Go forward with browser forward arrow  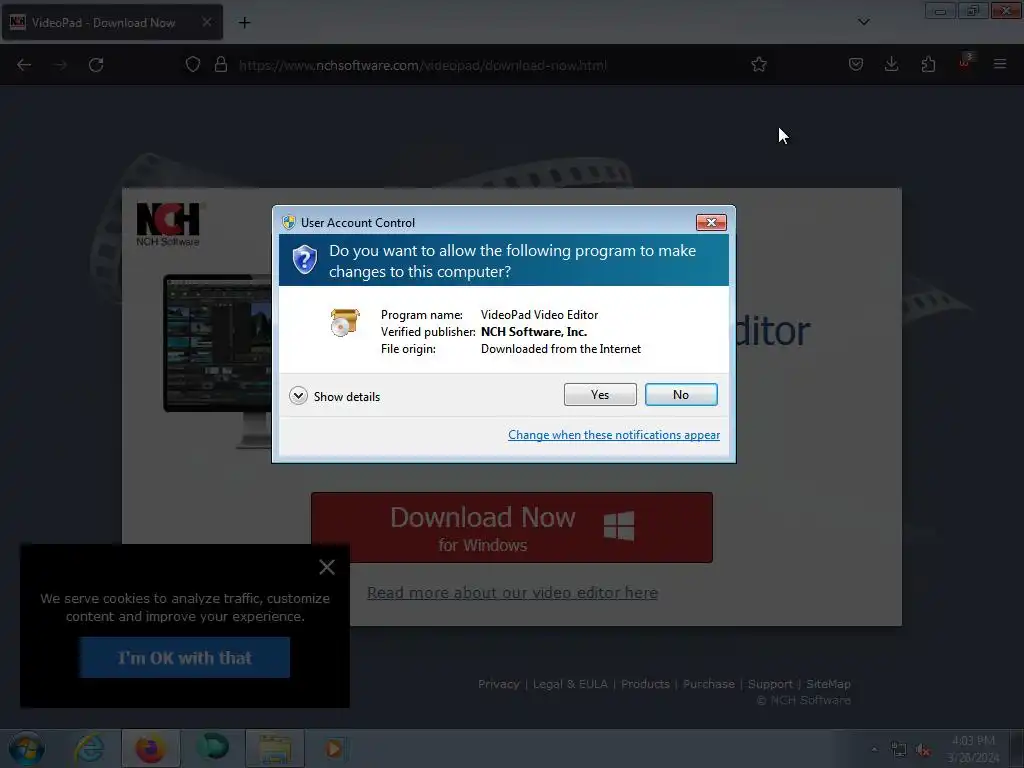tap(60, 65)
